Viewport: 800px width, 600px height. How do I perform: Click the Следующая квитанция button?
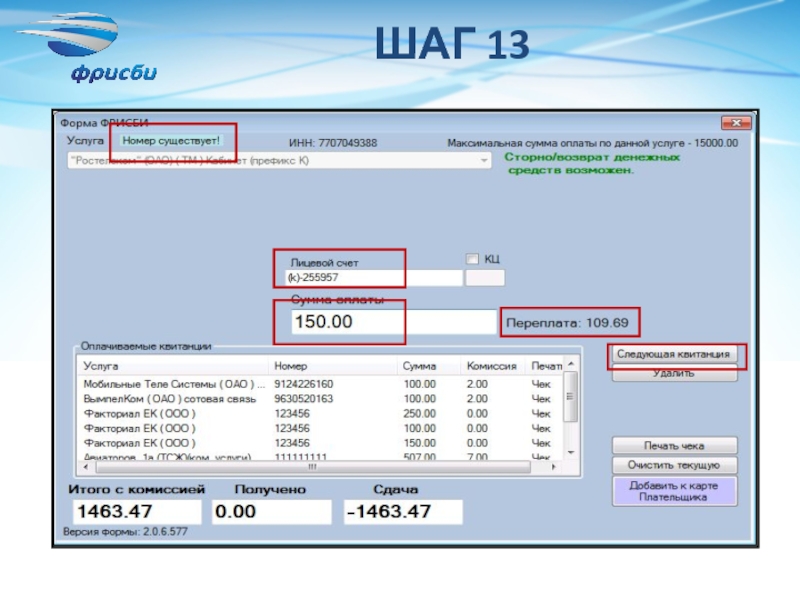pyautogui.click(x=674, y=354)
